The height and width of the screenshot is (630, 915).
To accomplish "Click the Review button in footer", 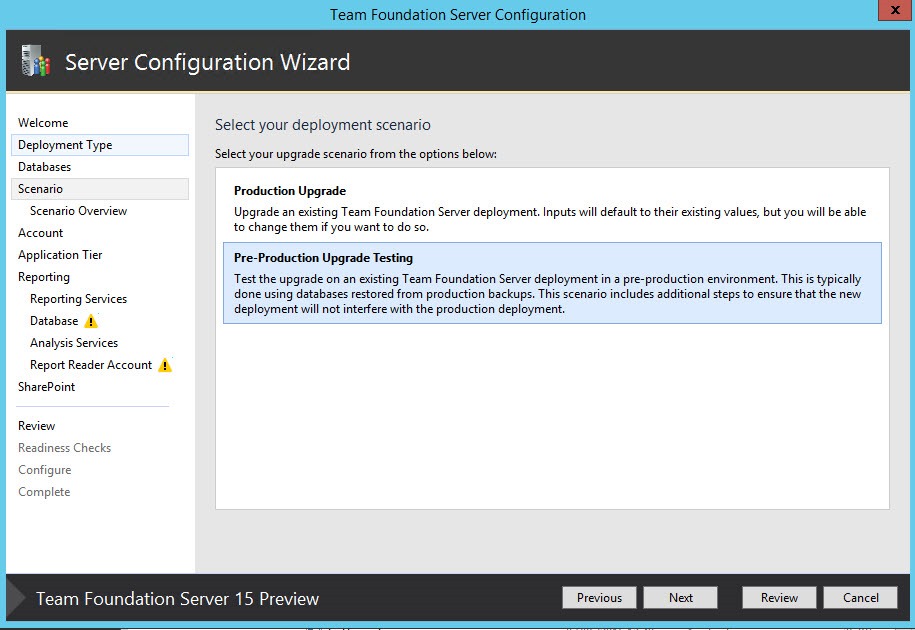I will click(x=779, y=598).
